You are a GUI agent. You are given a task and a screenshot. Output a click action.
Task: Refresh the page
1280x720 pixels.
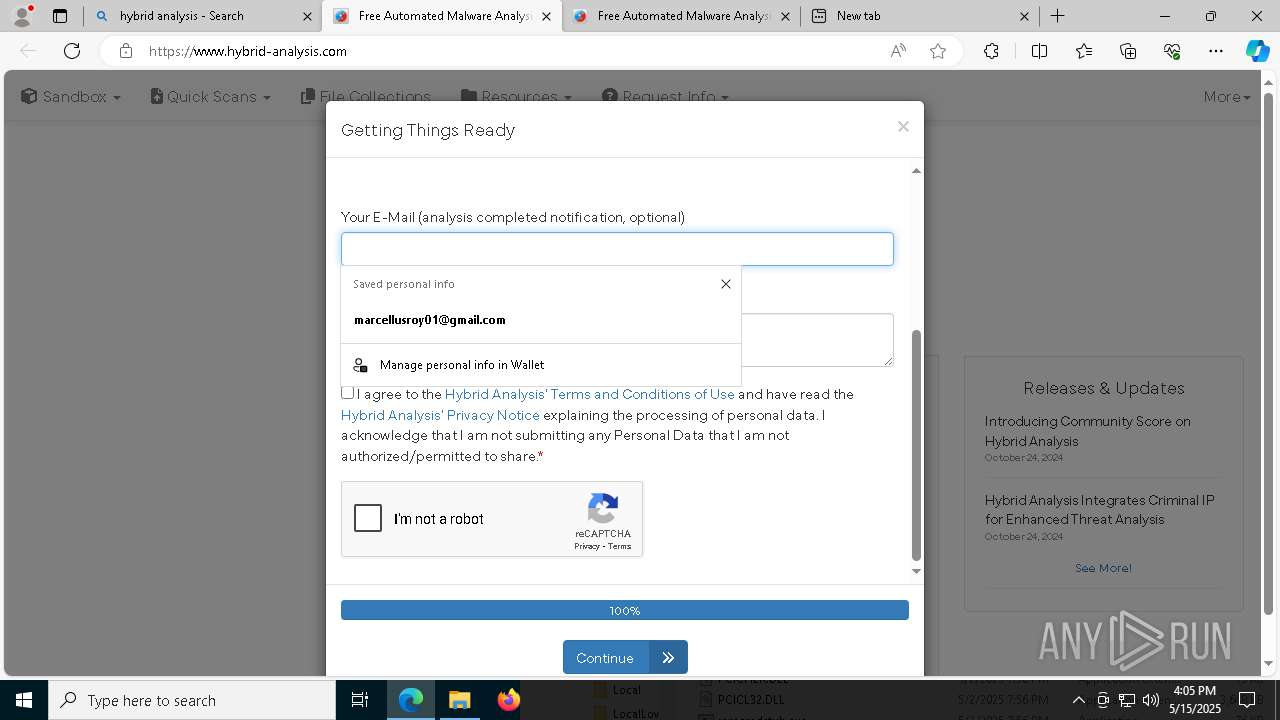tap(72, 51)
